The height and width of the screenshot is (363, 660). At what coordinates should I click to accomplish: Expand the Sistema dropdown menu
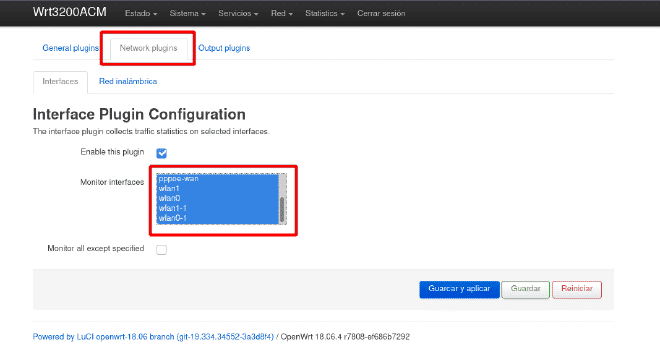(187, 13)
